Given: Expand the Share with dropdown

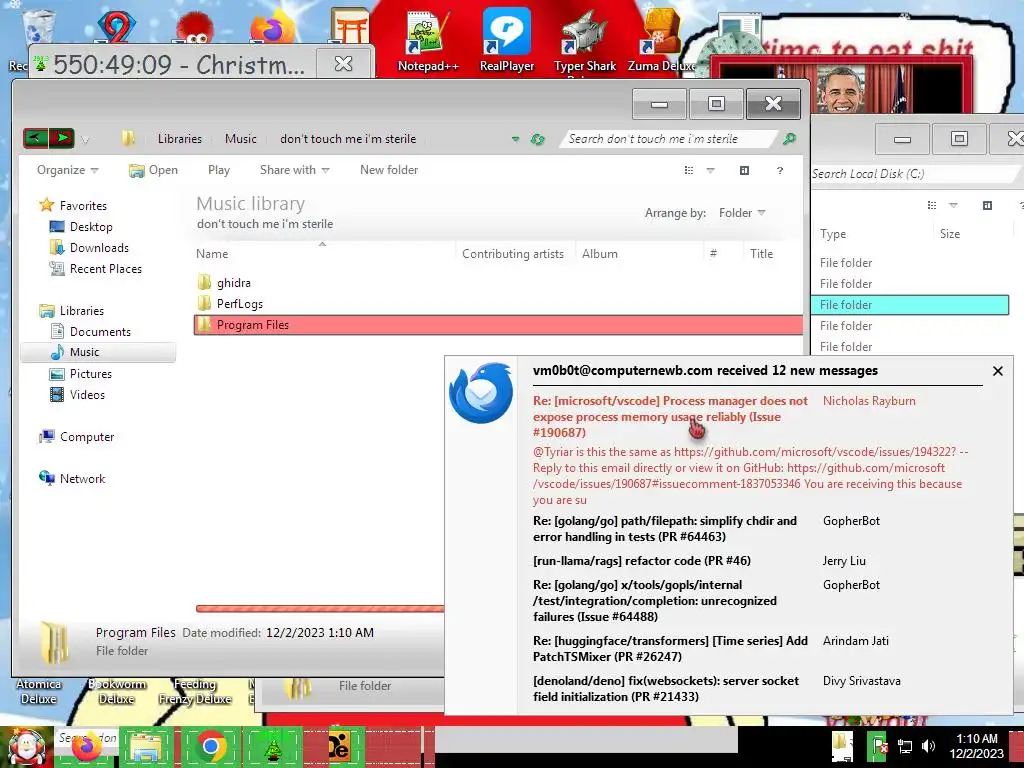Looking at the screenshot, I should [x=295, y=170].
